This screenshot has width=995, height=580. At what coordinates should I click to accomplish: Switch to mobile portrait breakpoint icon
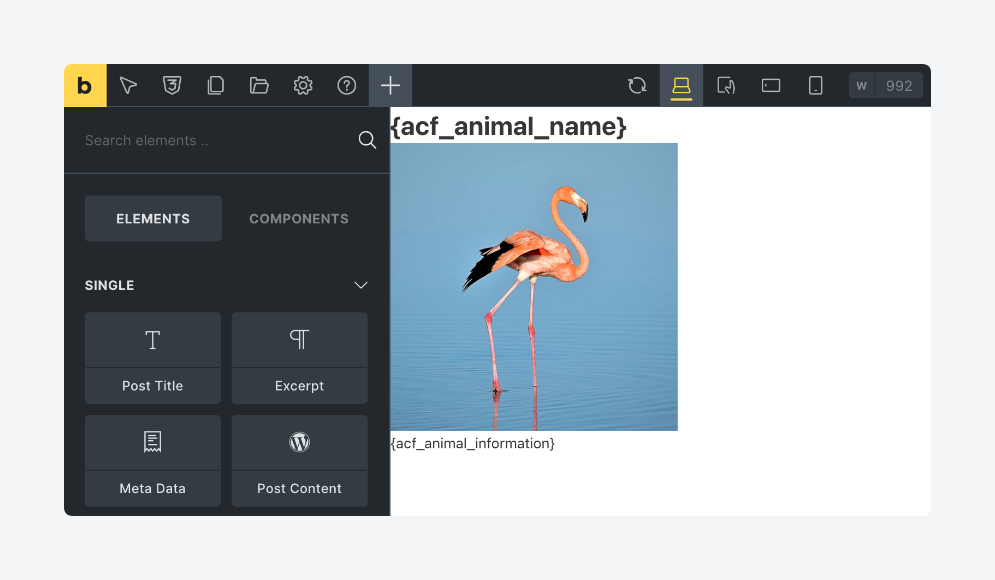(x=815, y=85)
